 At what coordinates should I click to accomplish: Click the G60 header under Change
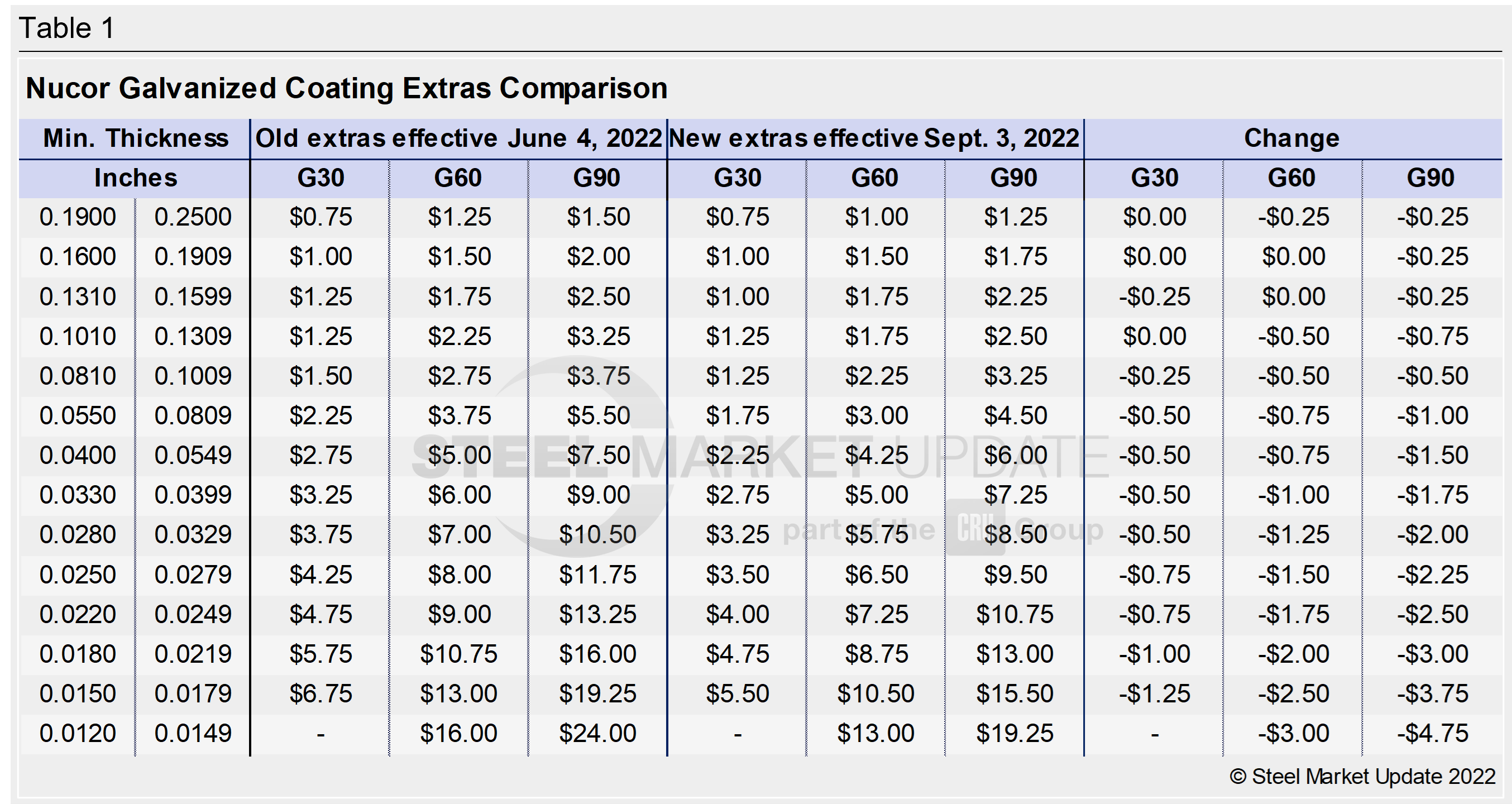1291,178
